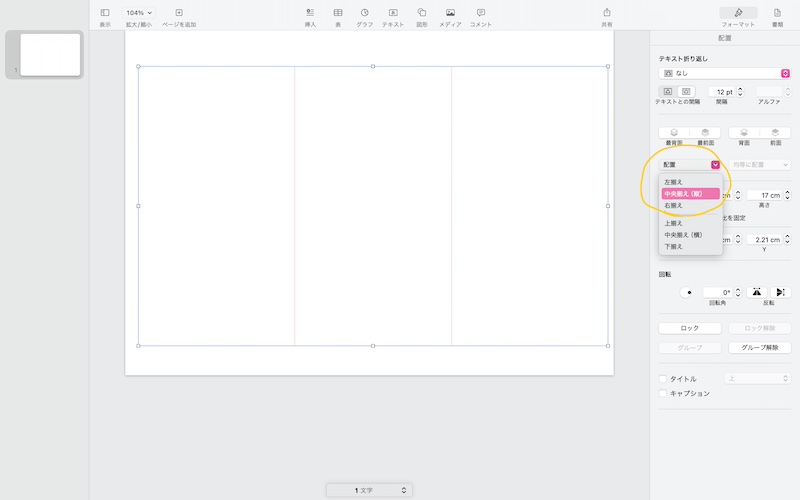This screenshot has height=500, width=800.
Task: Choose 下揃え in the alignment menu
Action: tap(674, 246)
